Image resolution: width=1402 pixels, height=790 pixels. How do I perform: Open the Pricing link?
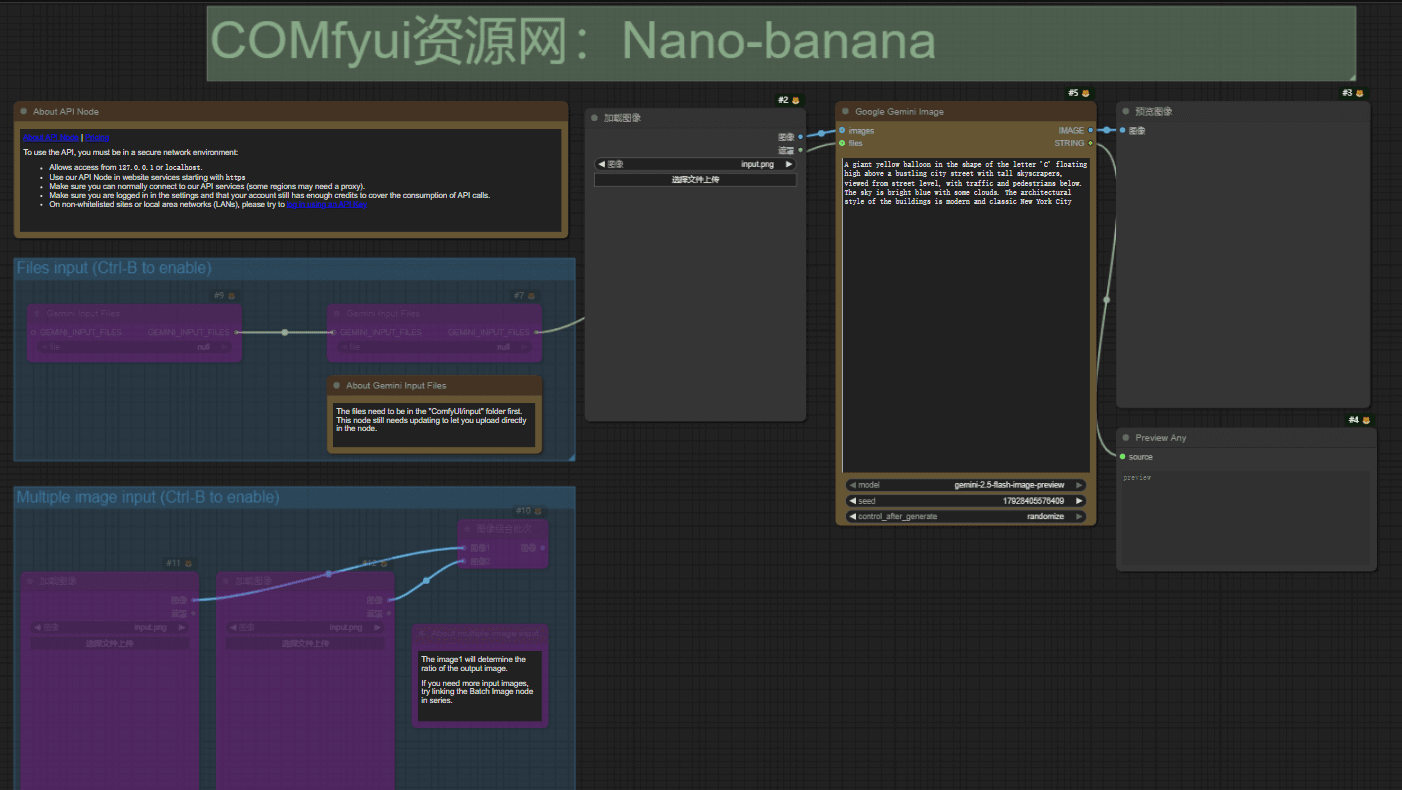[x=97, y=137]
